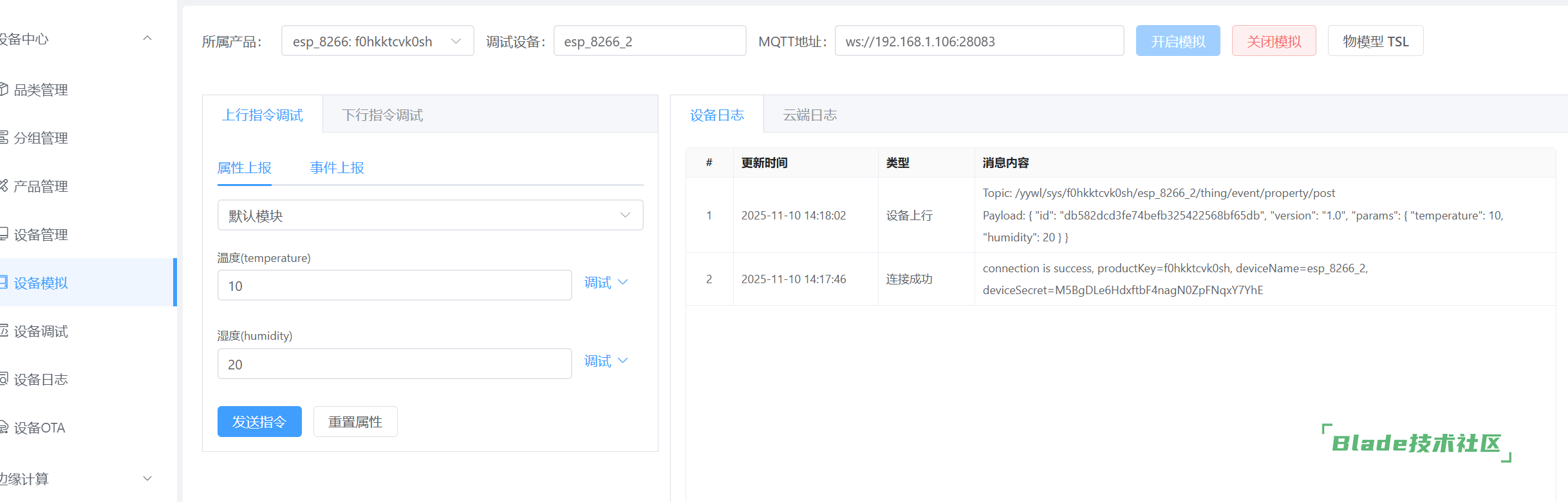The height and width of the screenshot is (502, 1568).
Task: Open 品类管理 in the sidebar
Action: 41,90
